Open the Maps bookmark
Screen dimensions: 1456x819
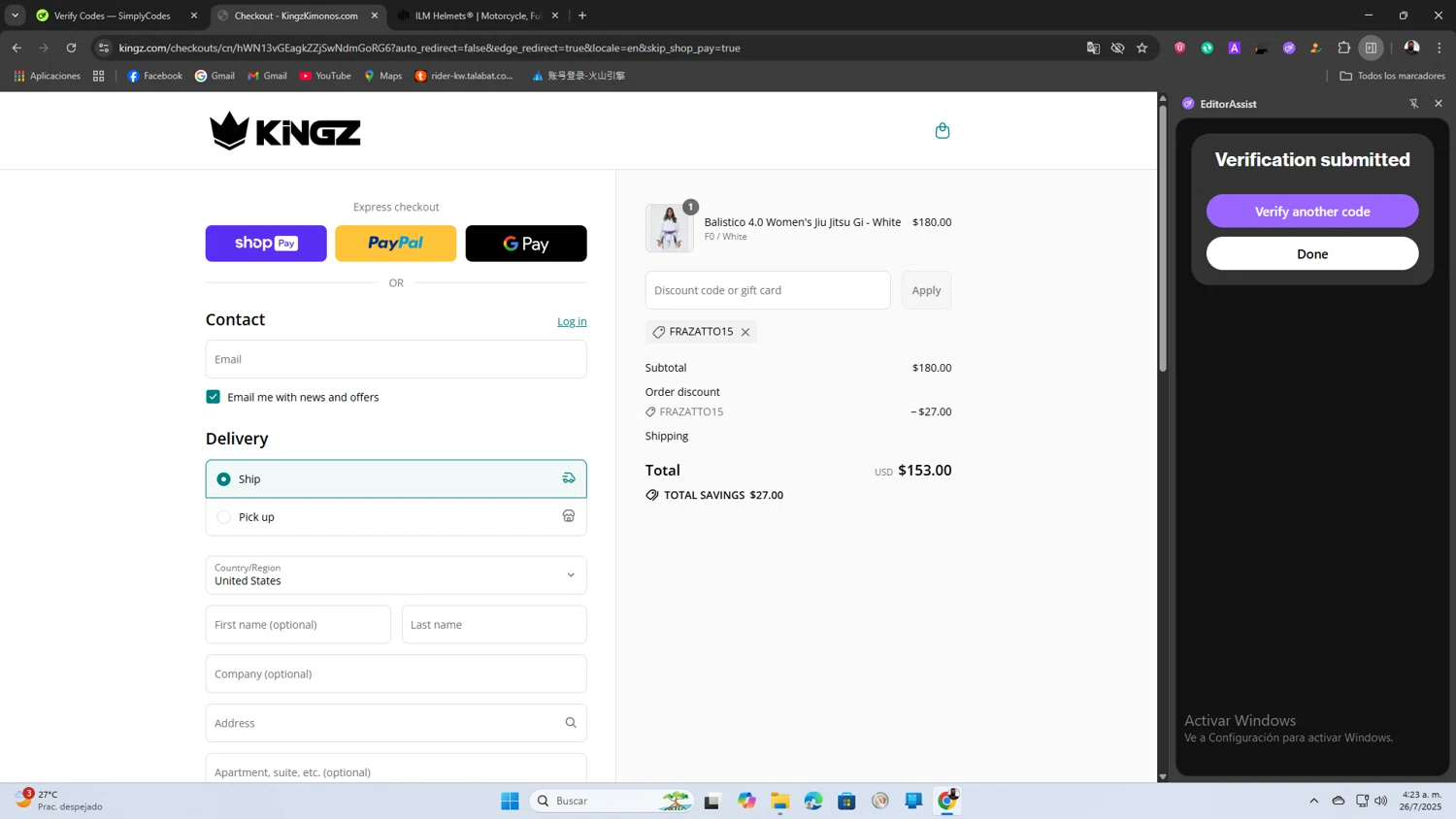[x=382, y=76]
